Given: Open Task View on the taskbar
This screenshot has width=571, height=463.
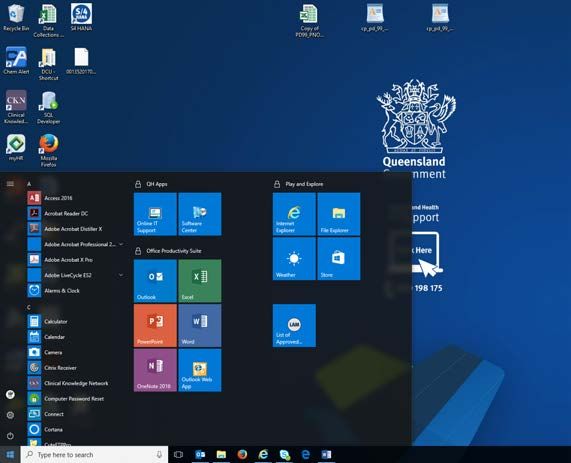Looking at the screenshot, I should tap(178, 455).
